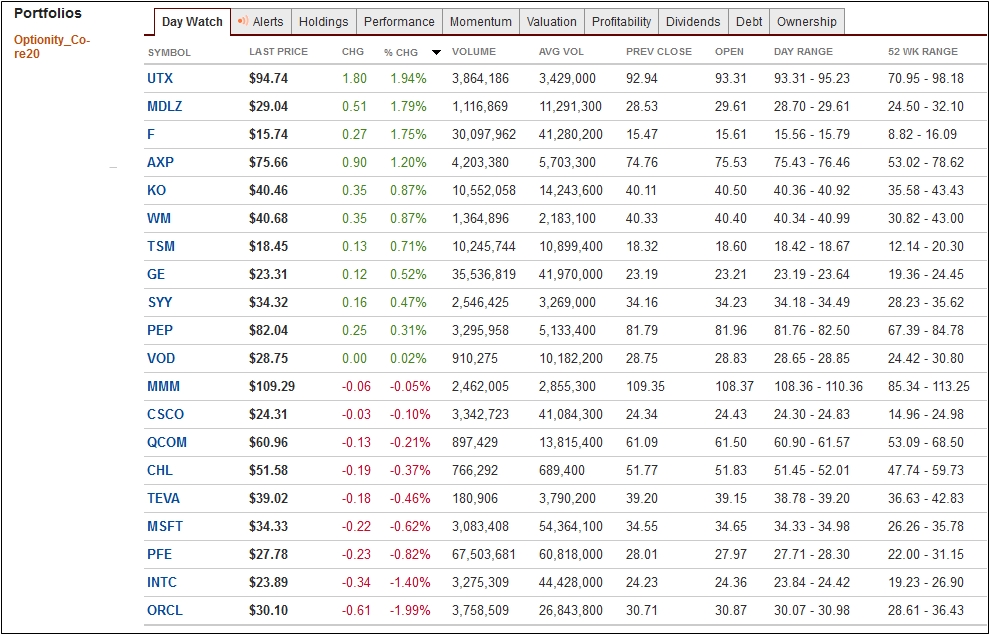Select the TEVA ticker link
This screenshot has height=635, width=990.
(x=164, y=499)
